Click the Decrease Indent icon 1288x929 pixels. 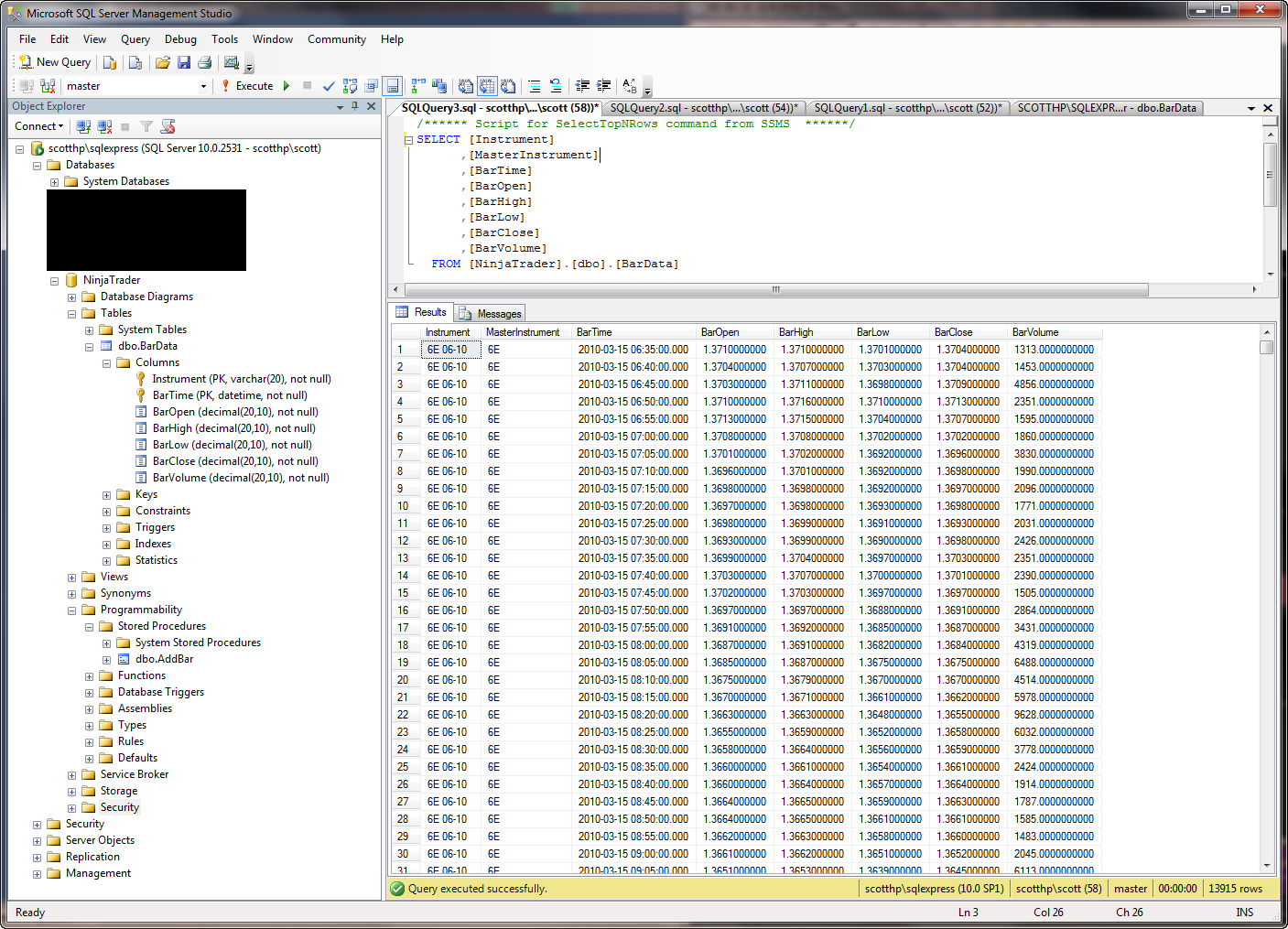(582, 86)
